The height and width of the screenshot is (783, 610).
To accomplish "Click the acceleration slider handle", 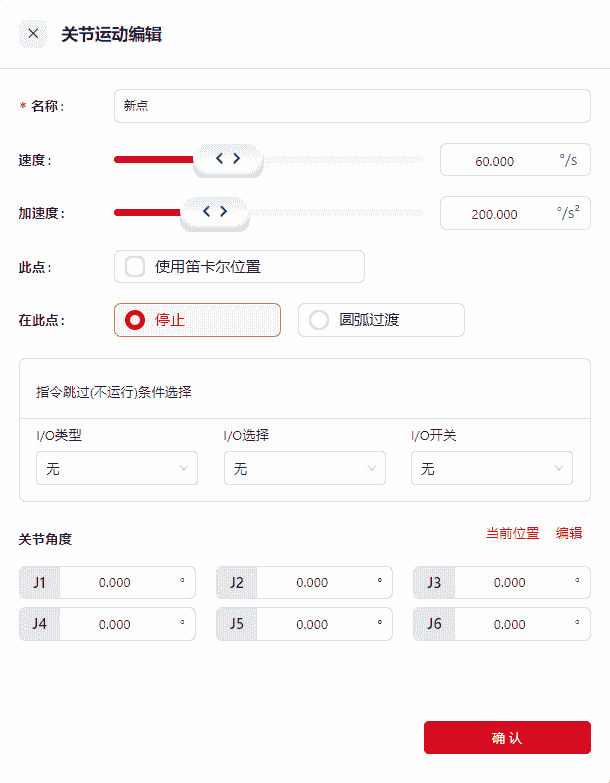I will [x=215, y=211].
